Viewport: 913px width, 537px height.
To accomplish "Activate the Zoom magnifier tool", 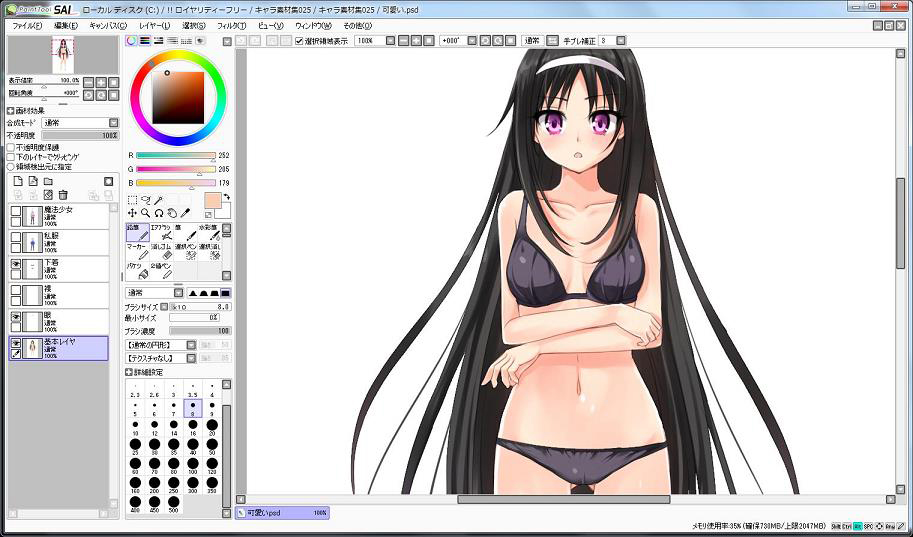I will tap(146, 213).
